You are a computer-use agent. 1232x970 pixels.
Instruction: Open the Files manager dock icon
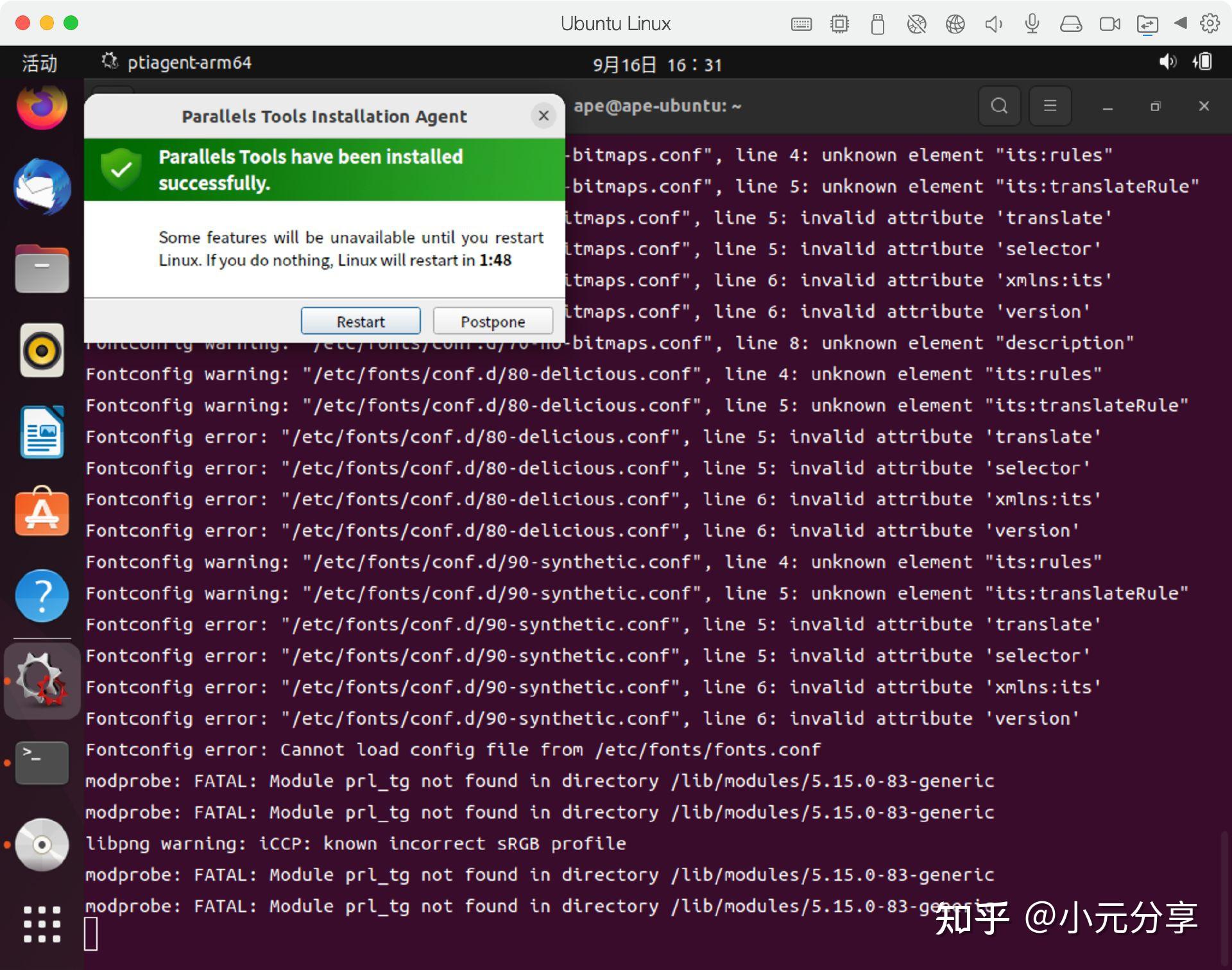(42, 268)
